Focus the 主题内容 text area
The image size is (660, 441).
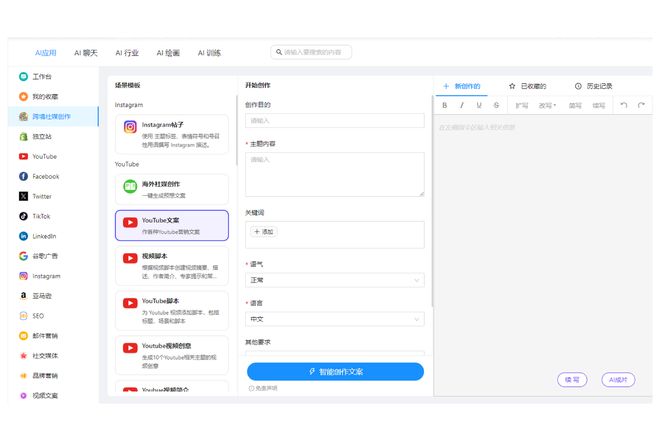[335, 174]
